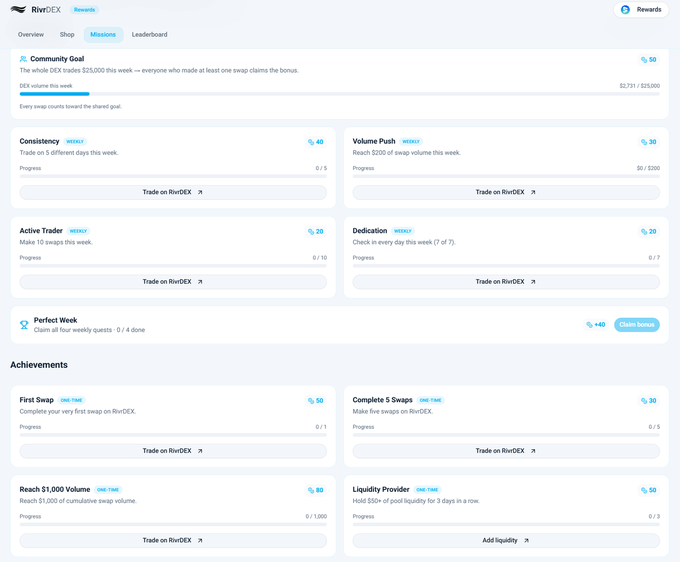The width and height of the screenshot is (680, 562).
Task: Click coin icon on Reach $1,000 Volume reward
Action: [311, 490]
